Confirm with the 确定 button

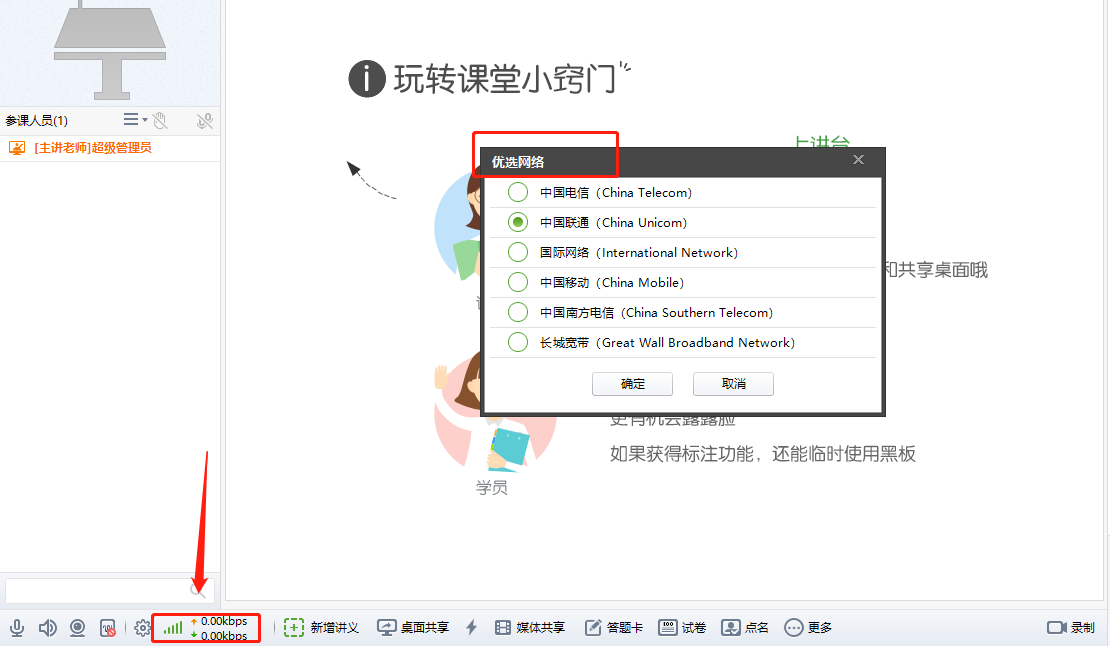coord(632,383)
